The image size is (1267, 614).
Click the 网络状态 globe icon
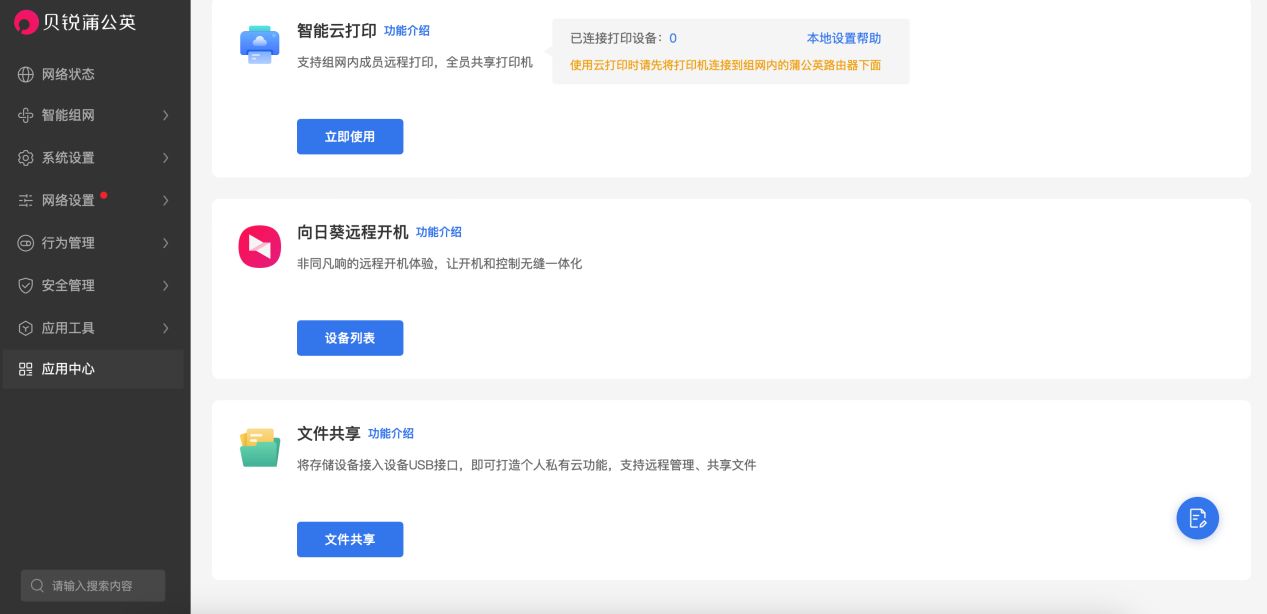pos(26,74)
